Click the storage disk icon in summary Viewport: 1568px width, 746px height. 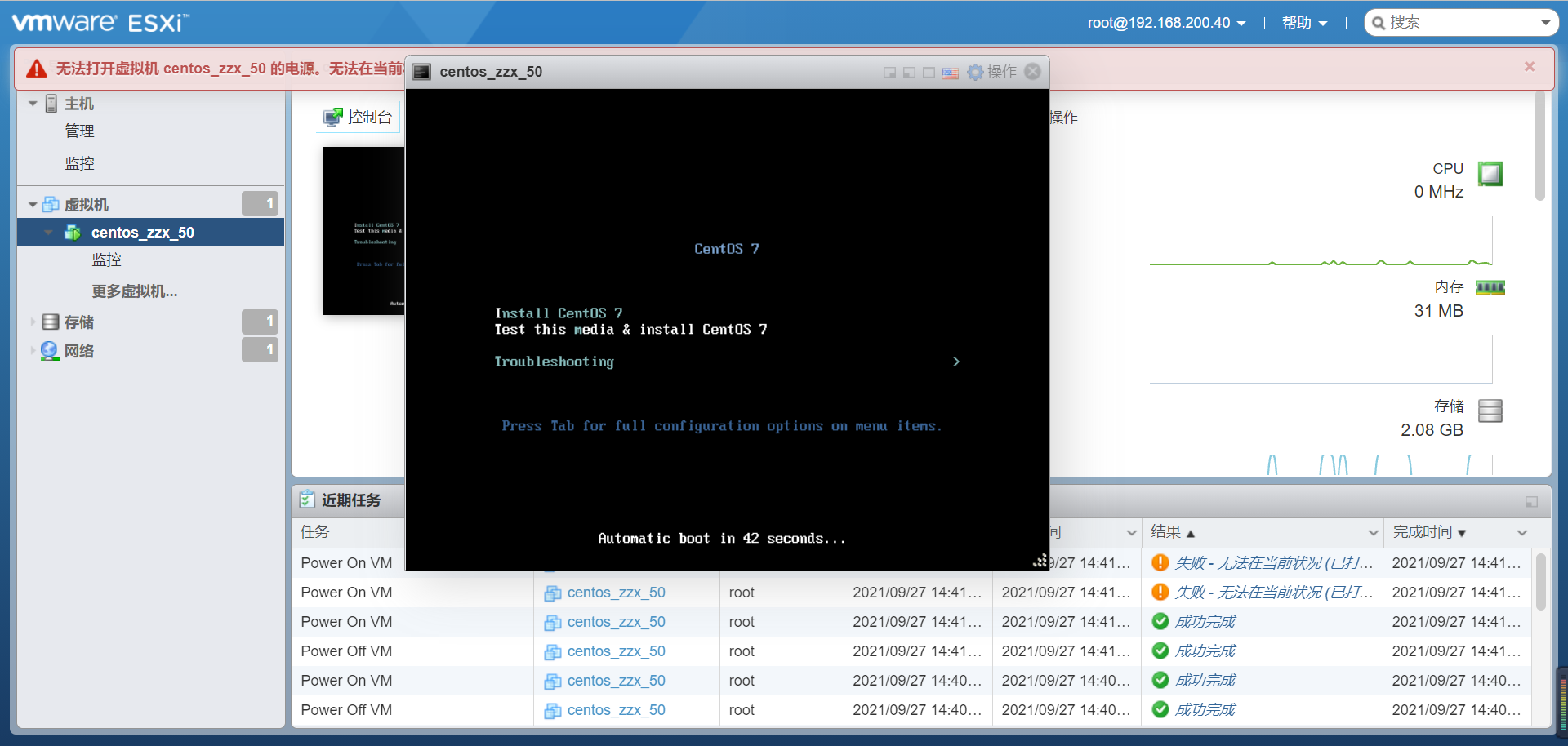point(1490,411)
